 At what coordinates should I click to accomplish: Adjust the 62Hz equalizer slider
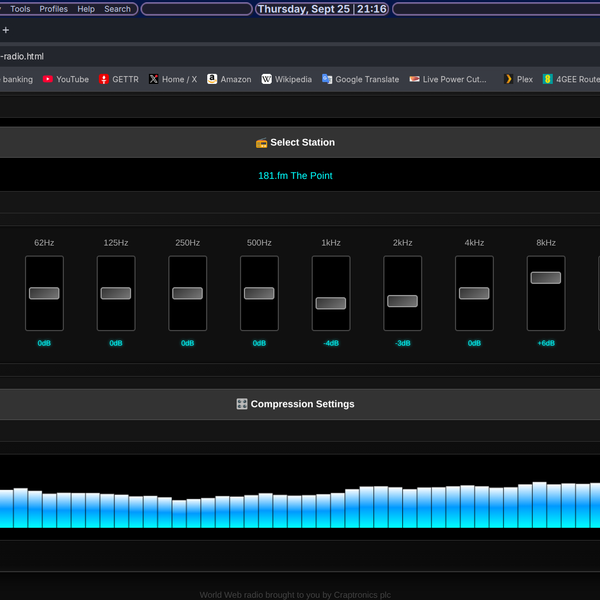(44, 293)
